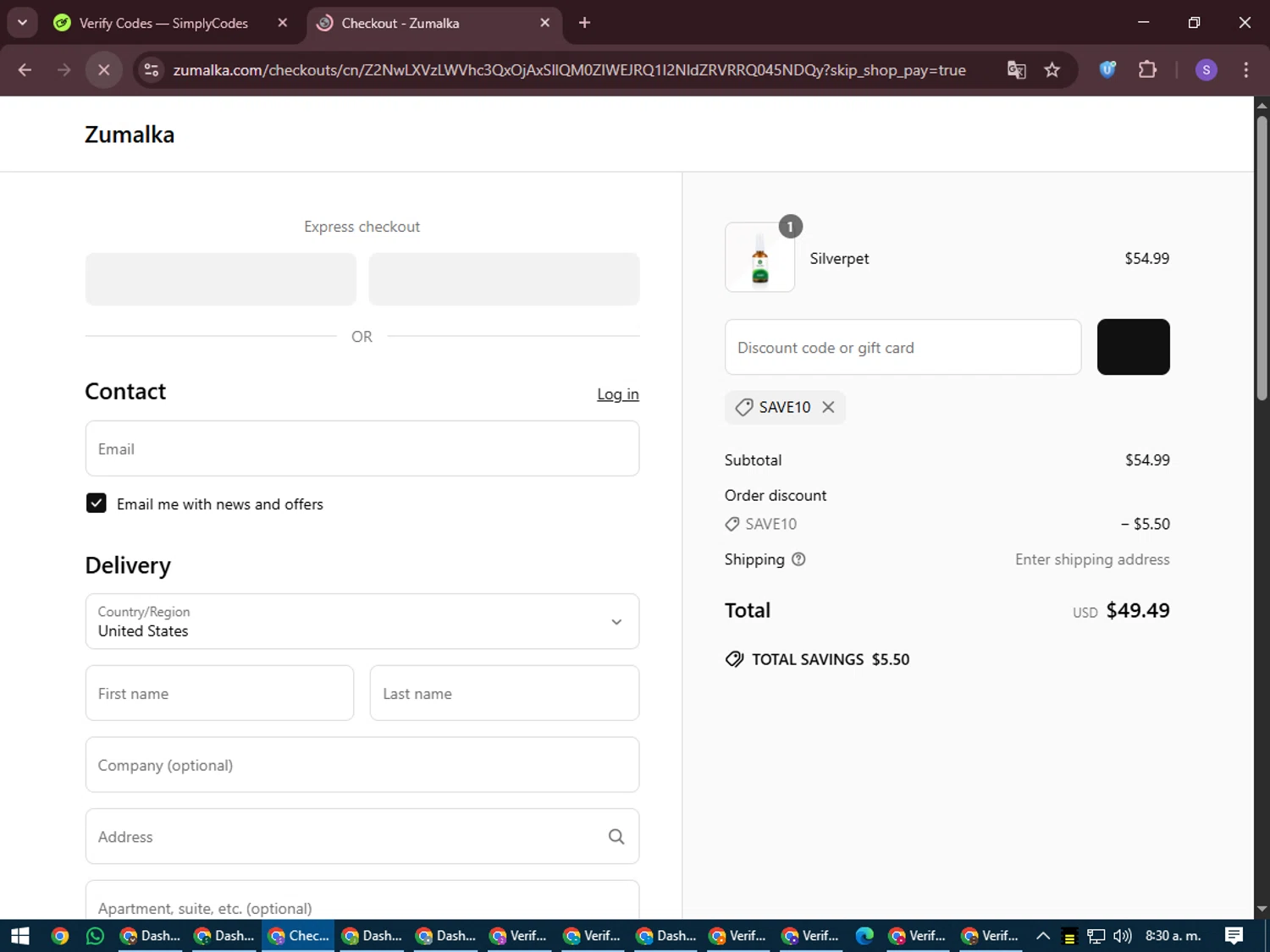Expand the Country/Region dropdown
The width and height of the screenshot is (1270, 952).
point(362,621)
